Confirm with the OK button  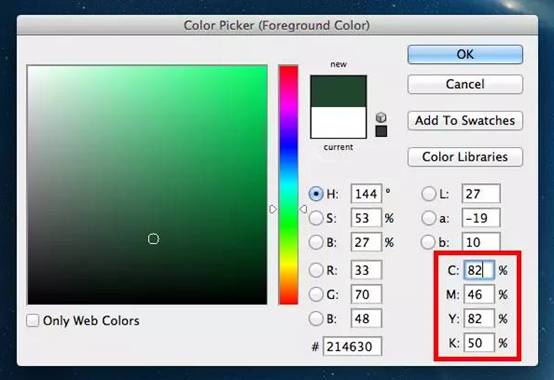(465, 54)
